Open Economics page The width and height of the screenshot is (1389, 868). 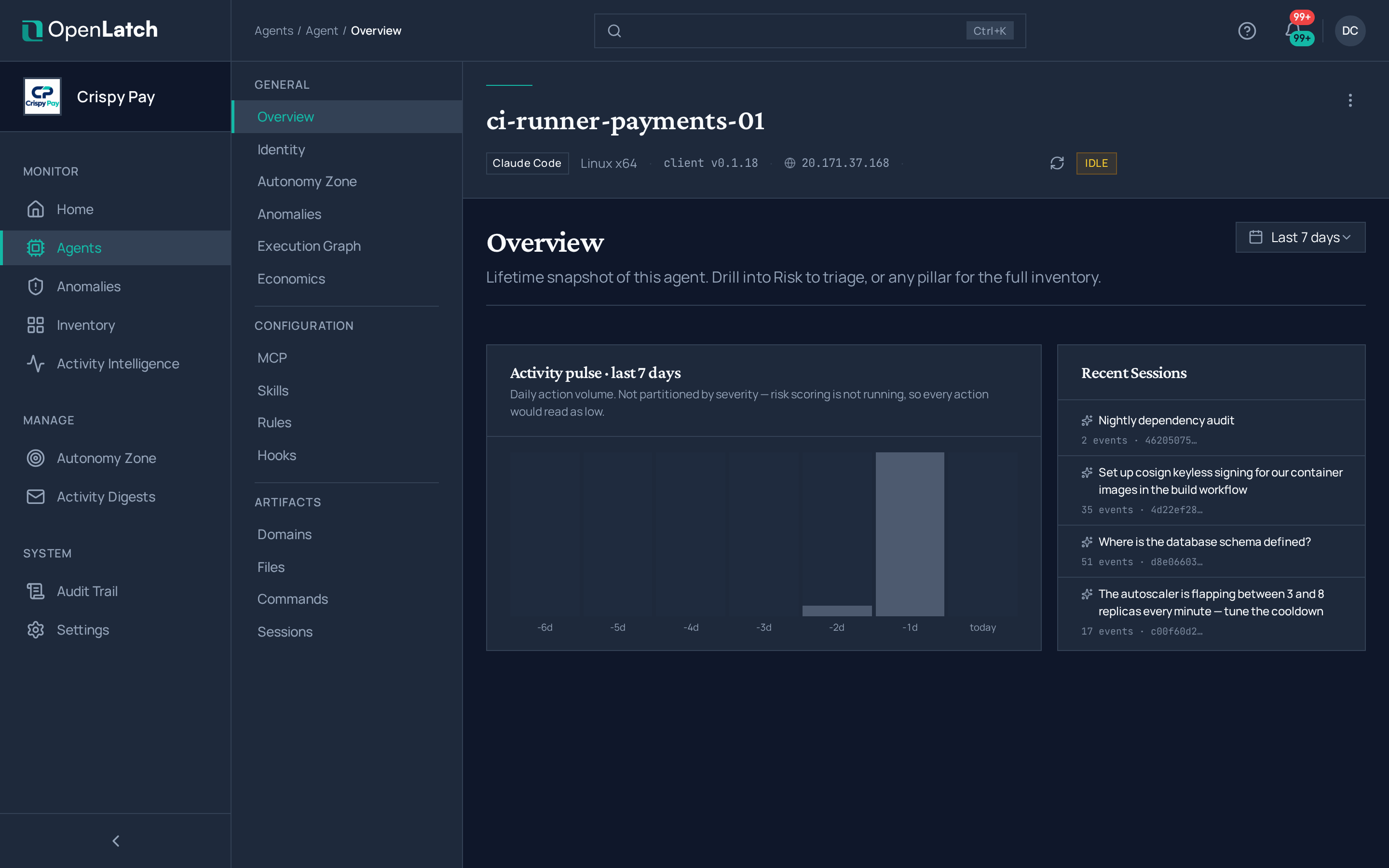point(347,278)
